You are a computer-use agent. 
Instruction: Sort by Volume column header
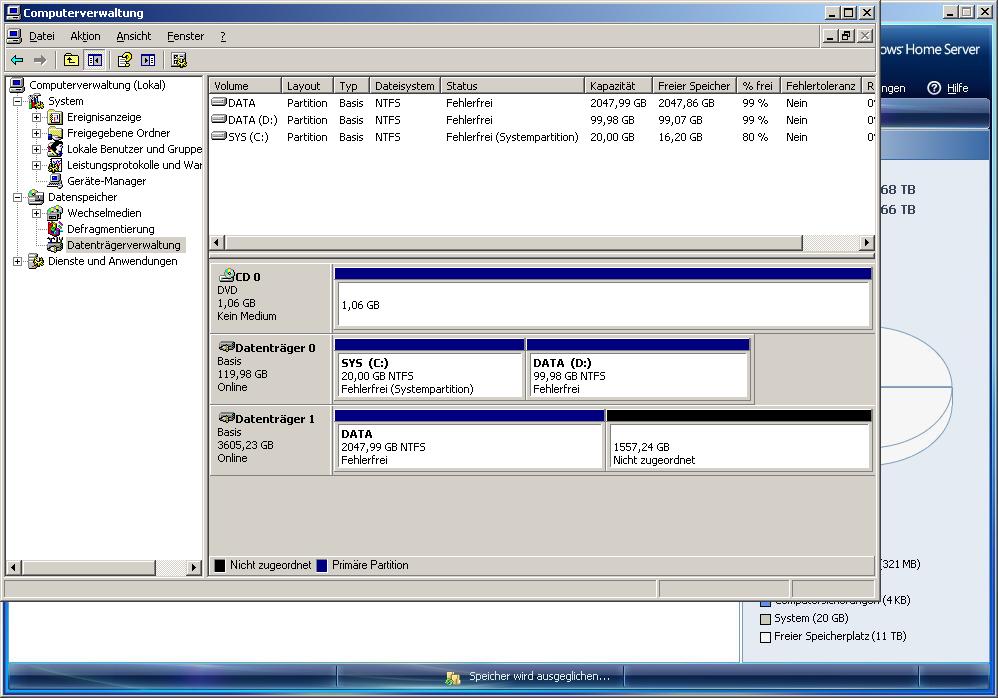pyautogui.click(x=245, y=85)
